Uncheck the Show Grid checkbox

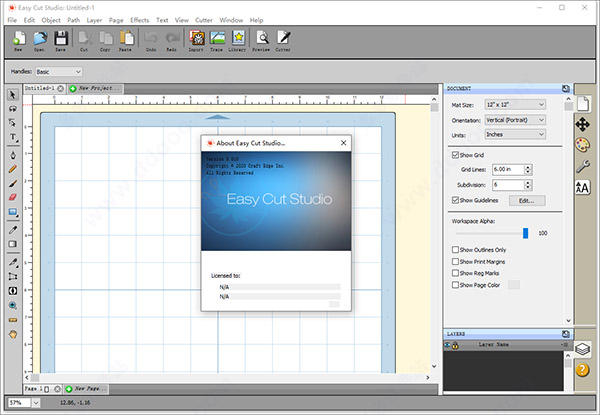[x=455, y=155]
